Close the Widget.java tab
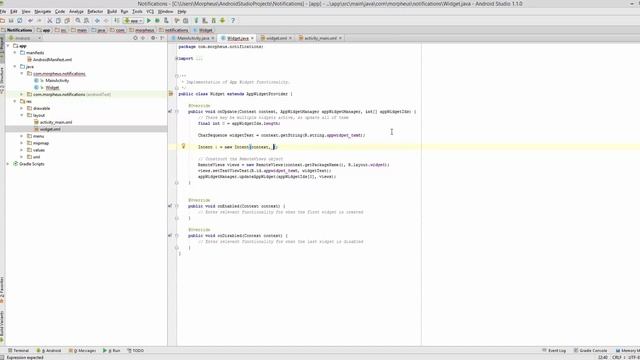 point(252,38)
